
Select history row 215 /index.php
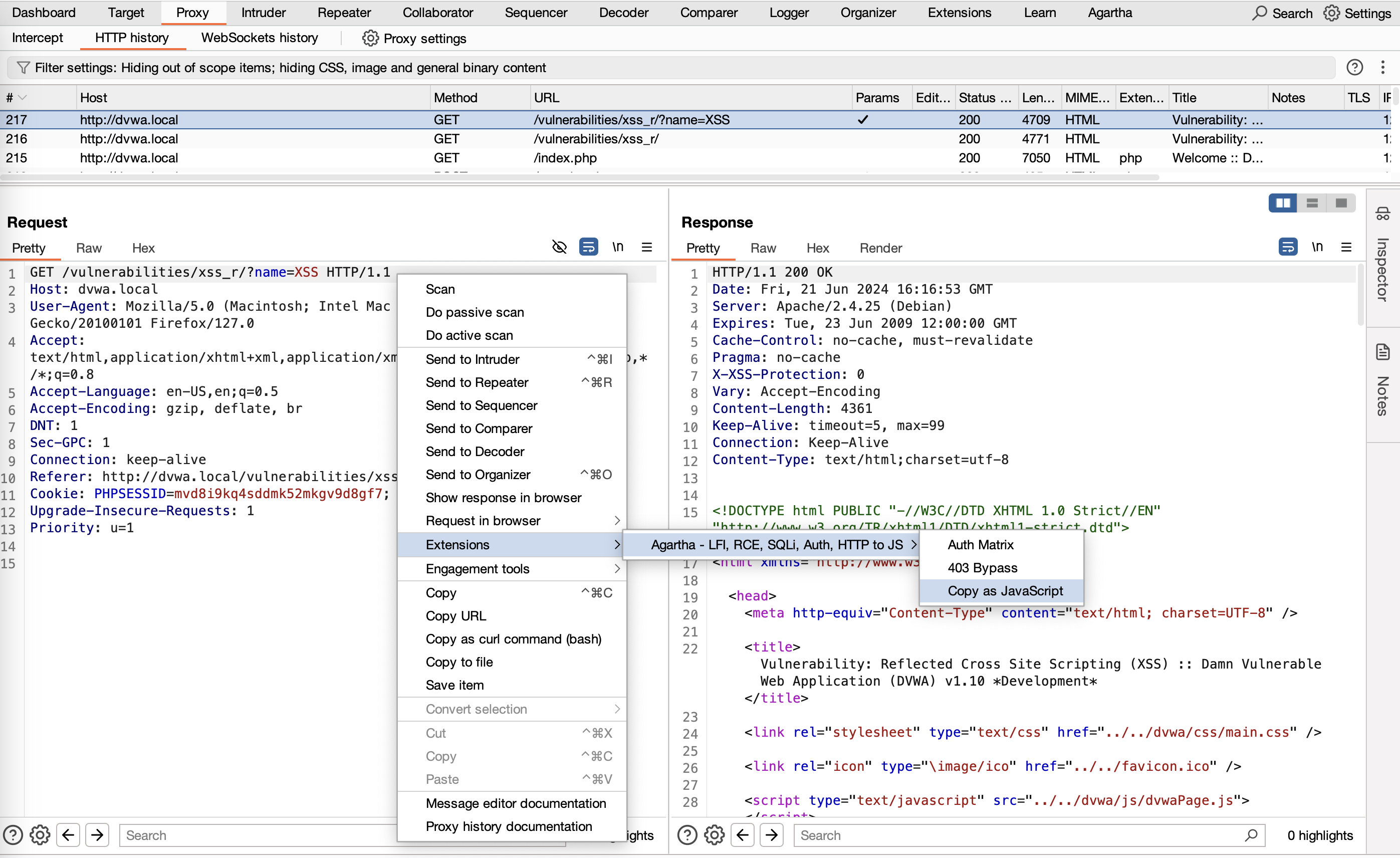point(696,157)
